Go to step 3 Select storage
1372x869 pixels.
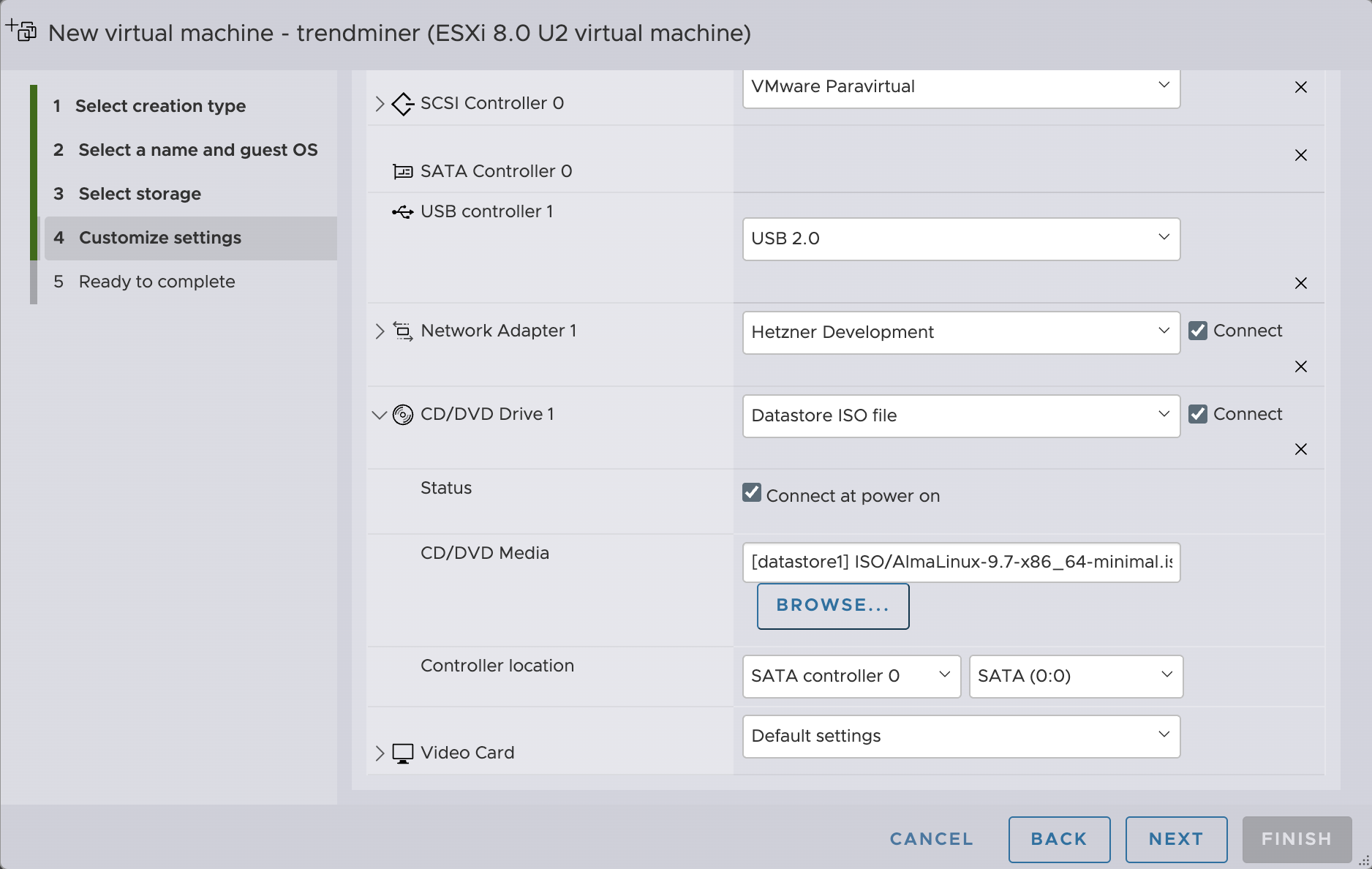pyautogui.click(x=190, y=194)
